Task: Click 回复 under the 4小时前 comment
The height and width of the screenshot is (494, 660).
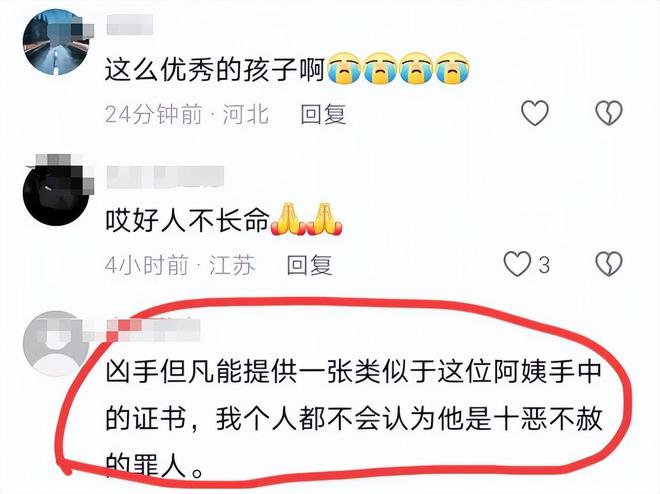Action: pyautogui.click(x=309, y=265)
